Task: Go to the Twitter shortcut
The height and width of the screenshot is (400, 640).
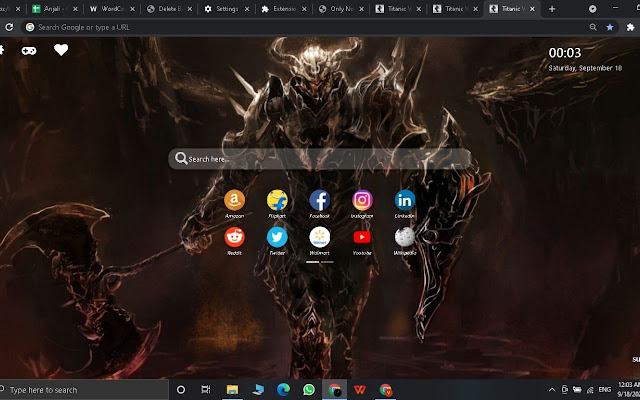Action: tap(277, 237)
